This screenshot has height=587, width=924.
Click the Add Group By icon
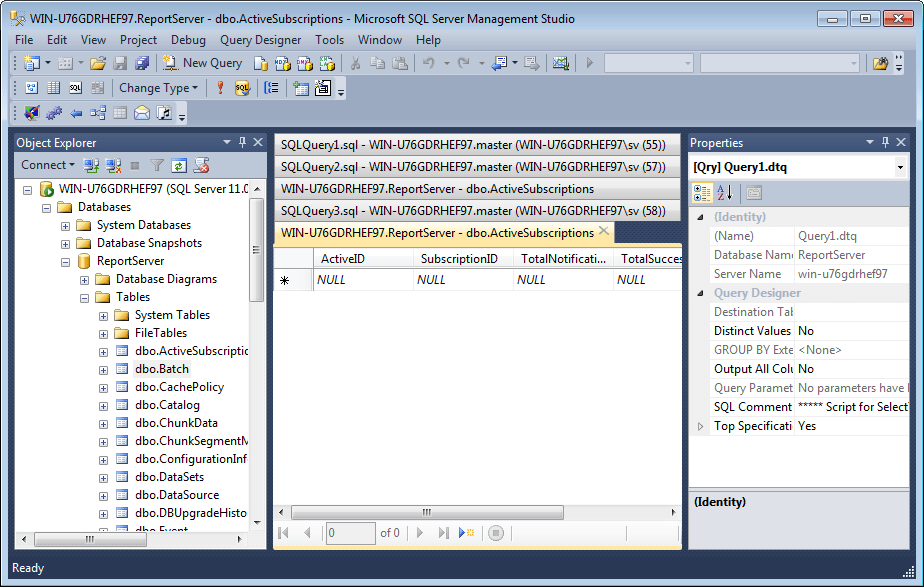[x=271, y=89]
